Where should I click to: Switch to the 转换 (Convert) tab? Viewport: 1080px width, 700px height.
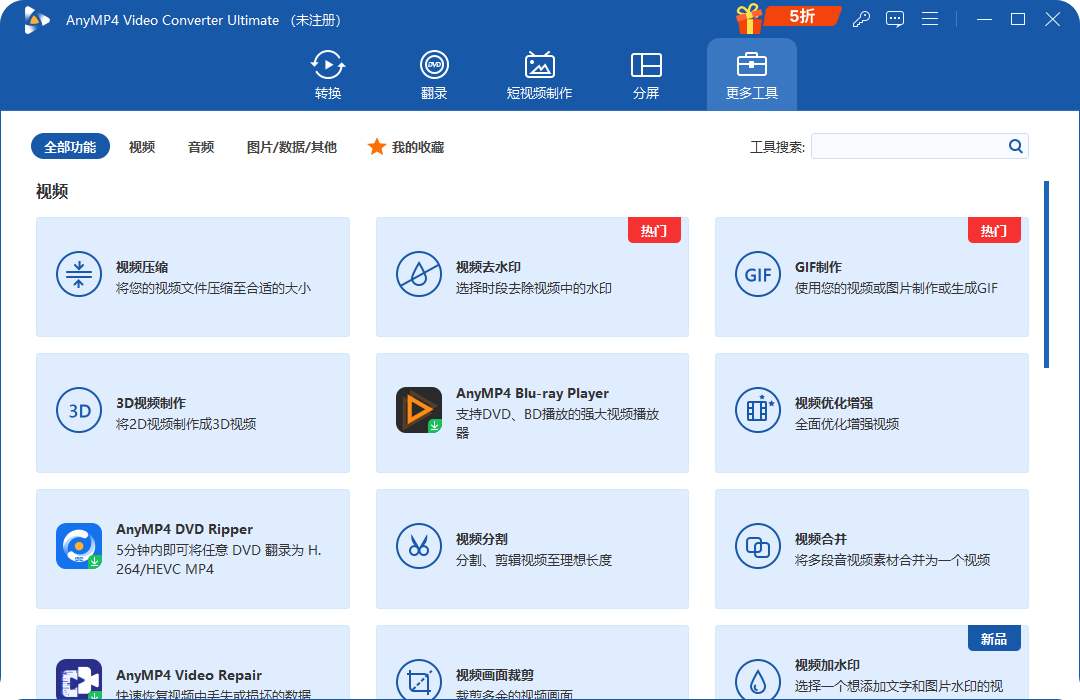(x=328, y=75)
